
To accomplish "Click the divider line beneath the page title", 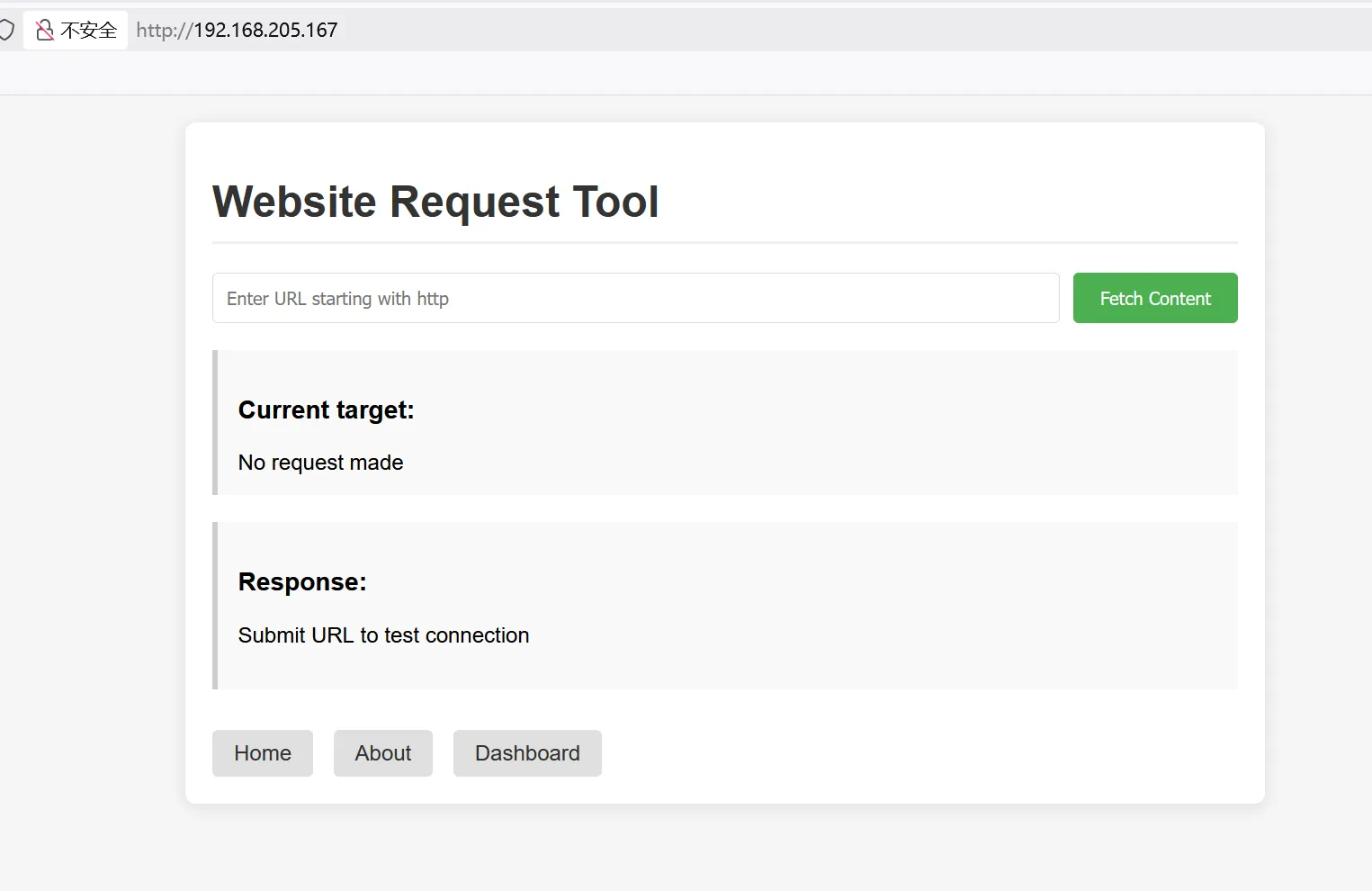I will tap(724, 242).
